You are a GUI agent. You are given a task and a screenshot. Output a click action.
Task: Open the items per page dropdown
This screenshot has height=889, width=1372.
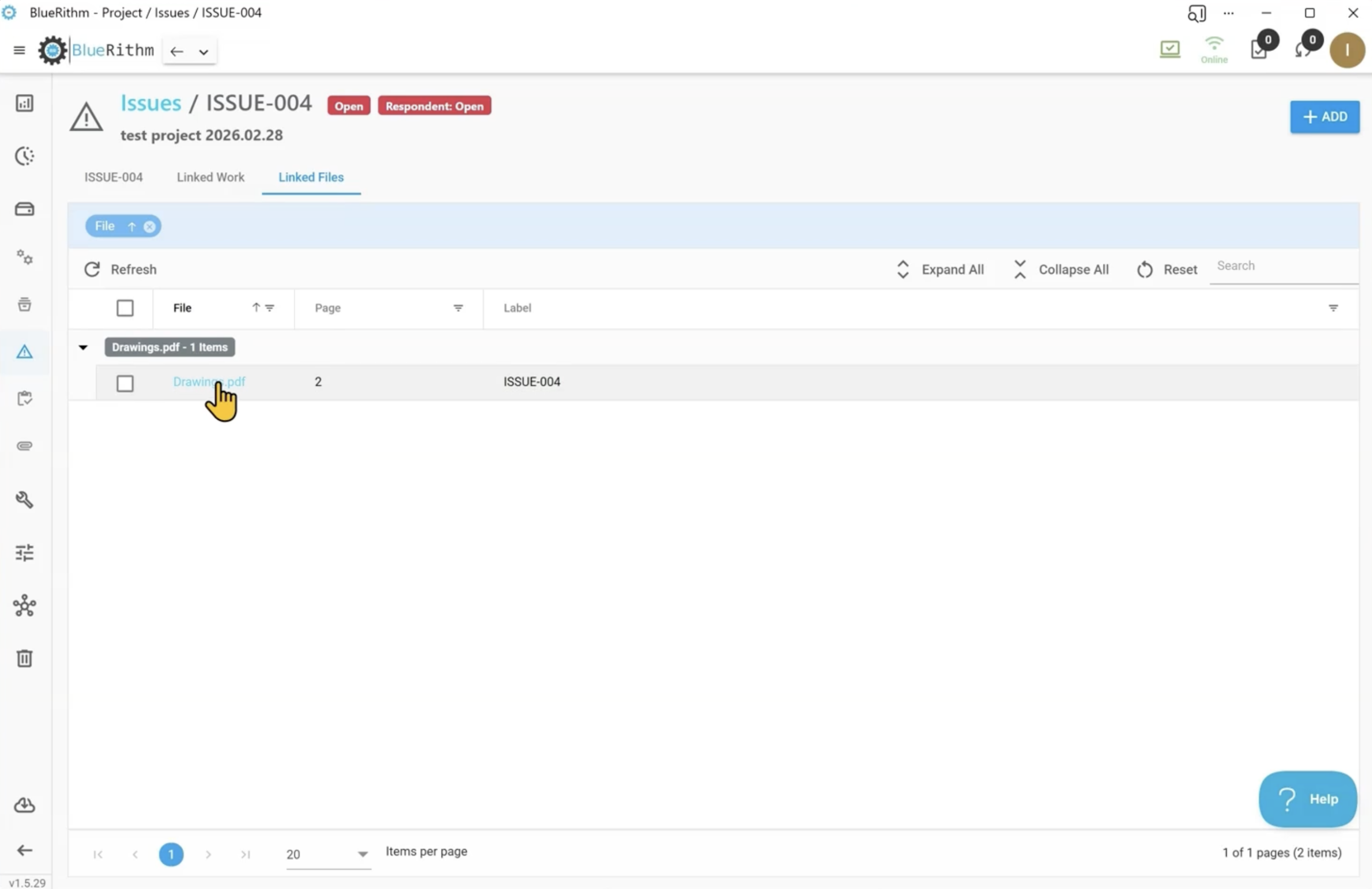coord(362,854)
